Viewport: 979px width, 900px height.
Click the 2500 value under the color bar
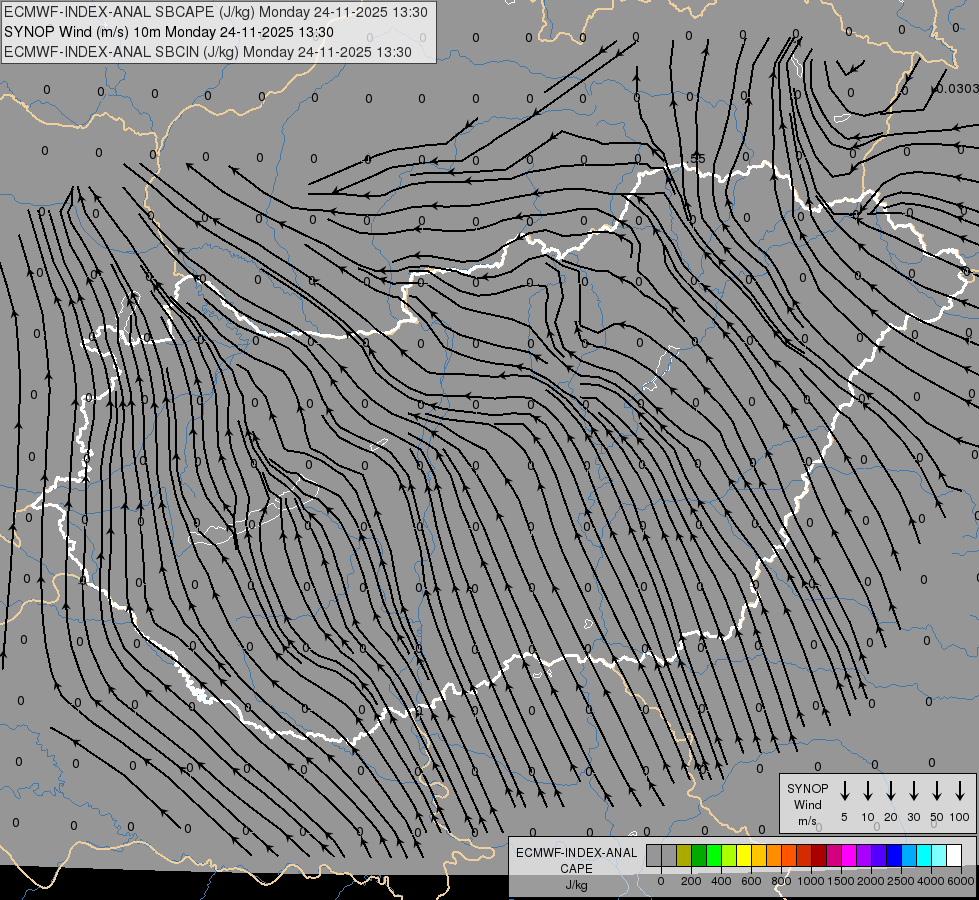coord(900,881)
